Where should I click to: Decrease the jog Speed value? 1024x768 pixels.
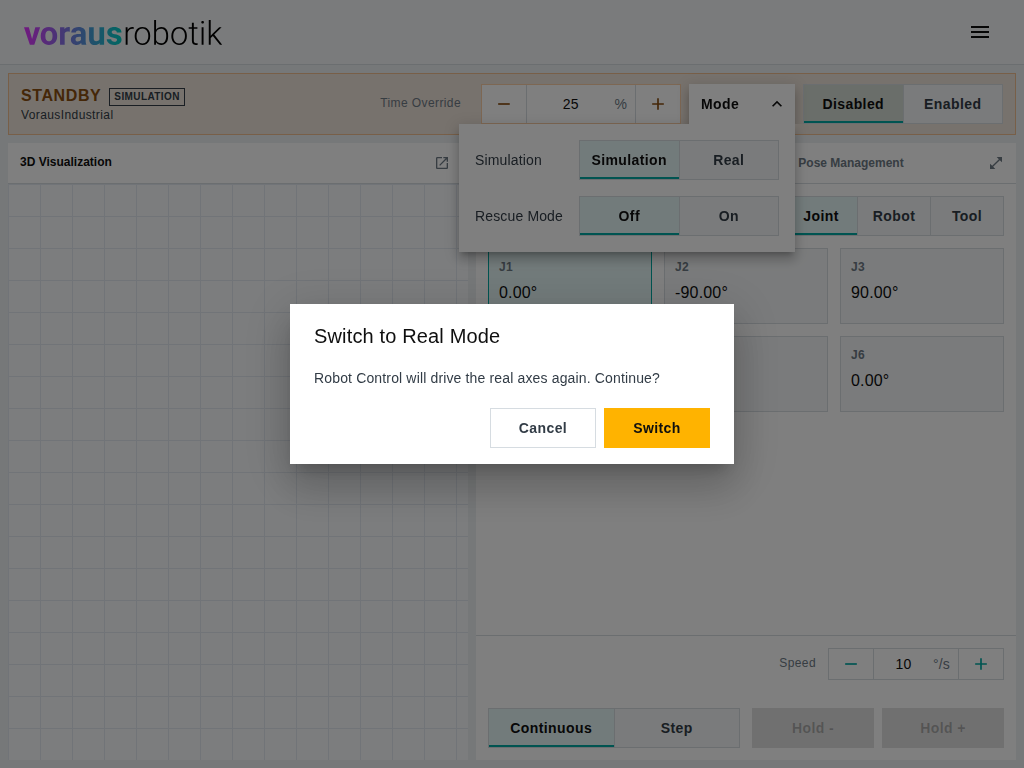851,664
